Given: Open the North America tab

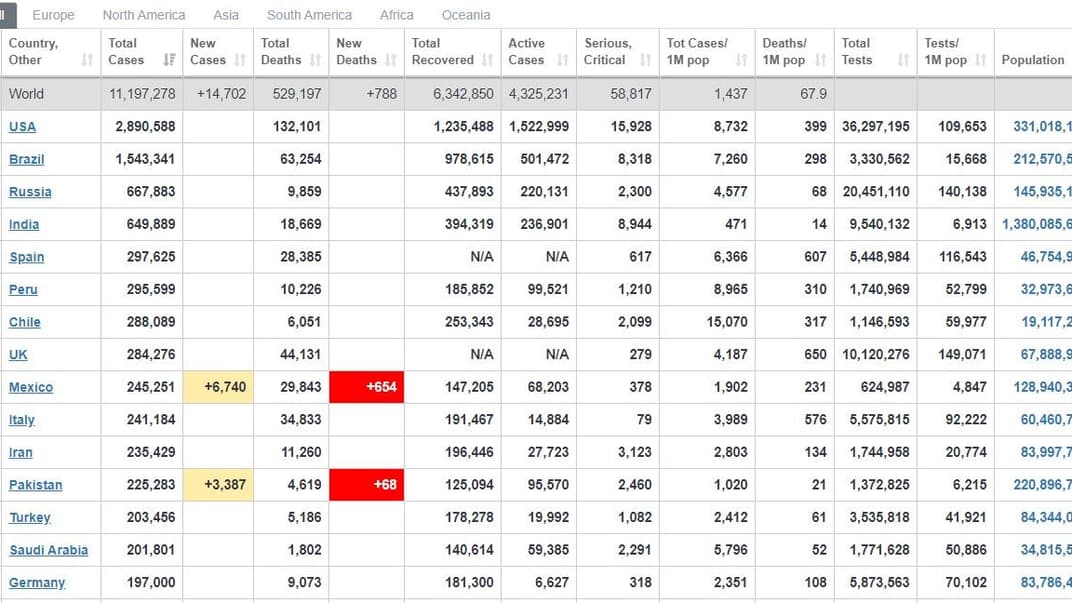Looking at the screenshot, I should click(144, 15).
